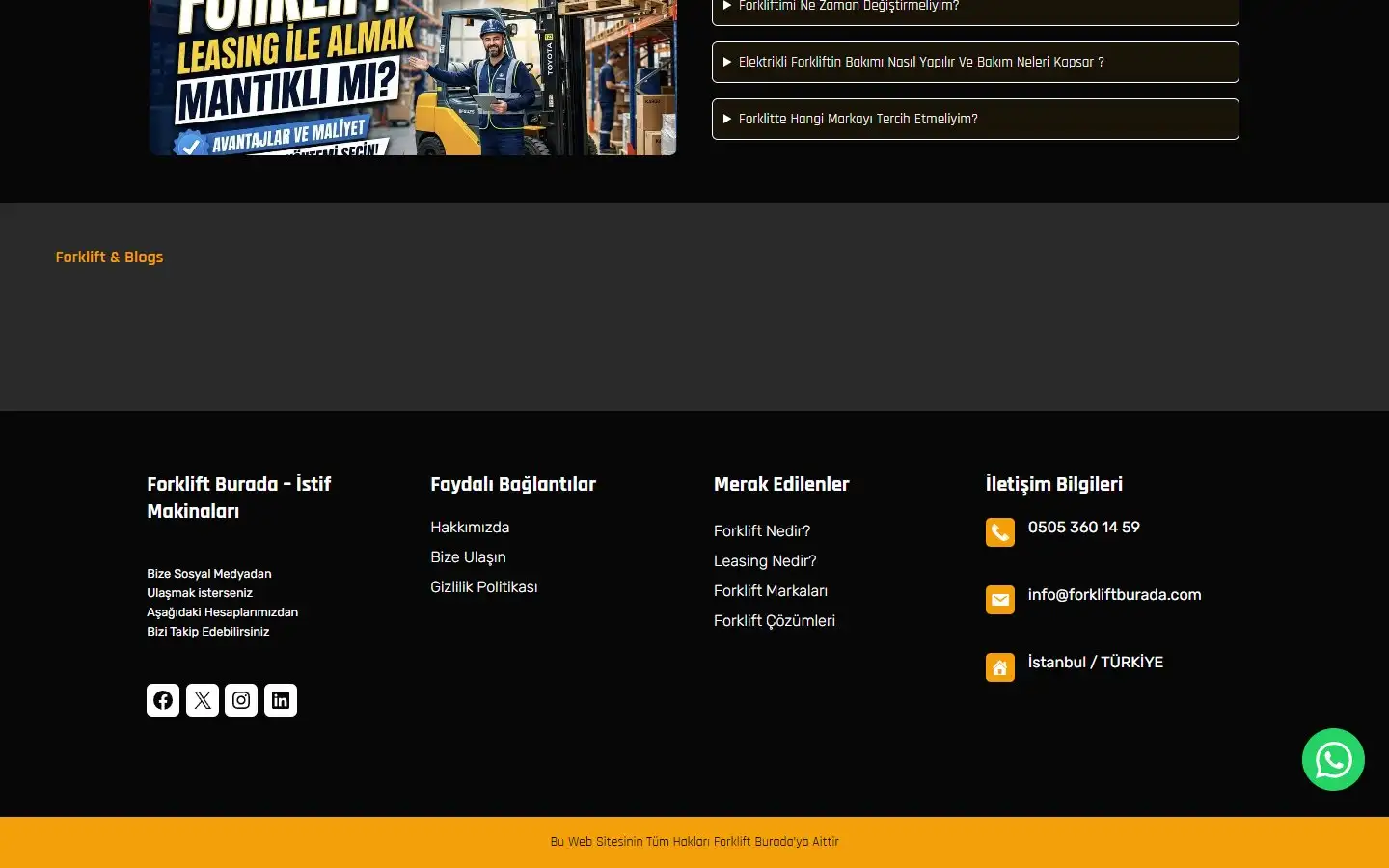Open the Gizlilik Politikası link

pyautogui.click(x=484, y=587)
